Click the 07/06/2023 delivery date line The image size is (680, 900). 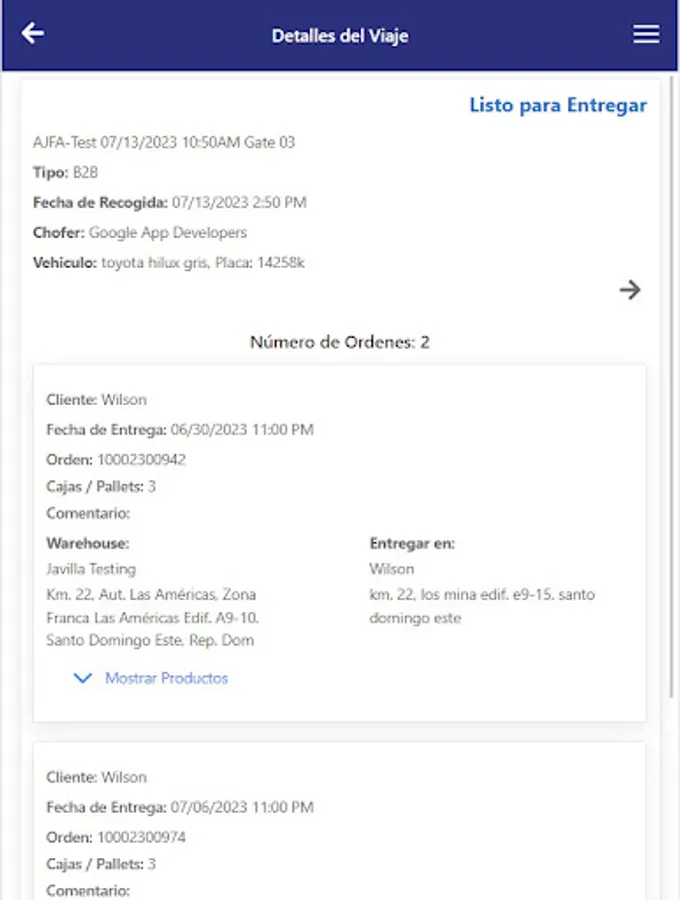click(180, 807)
